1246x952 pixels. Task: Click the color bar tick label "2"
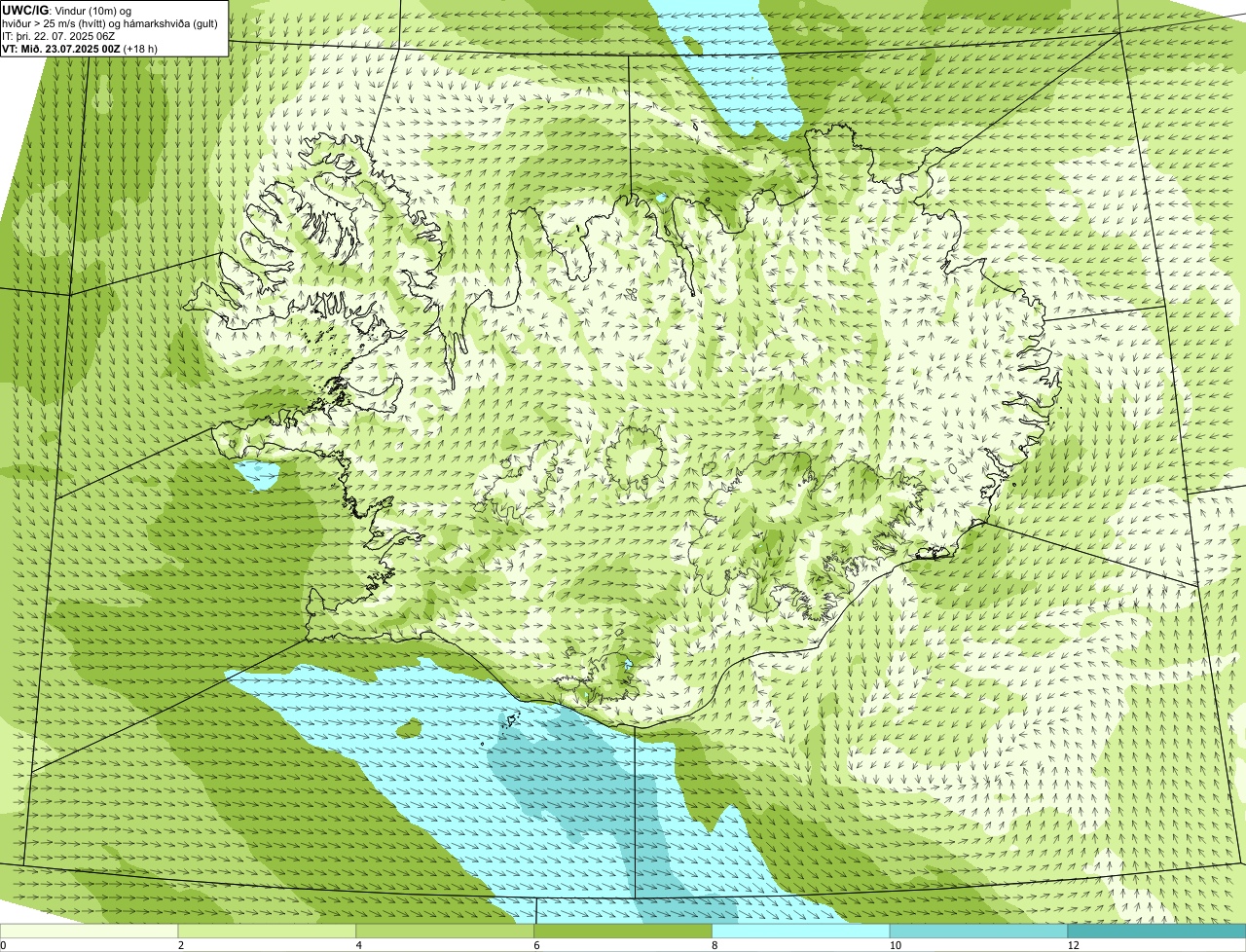[180, 945]
